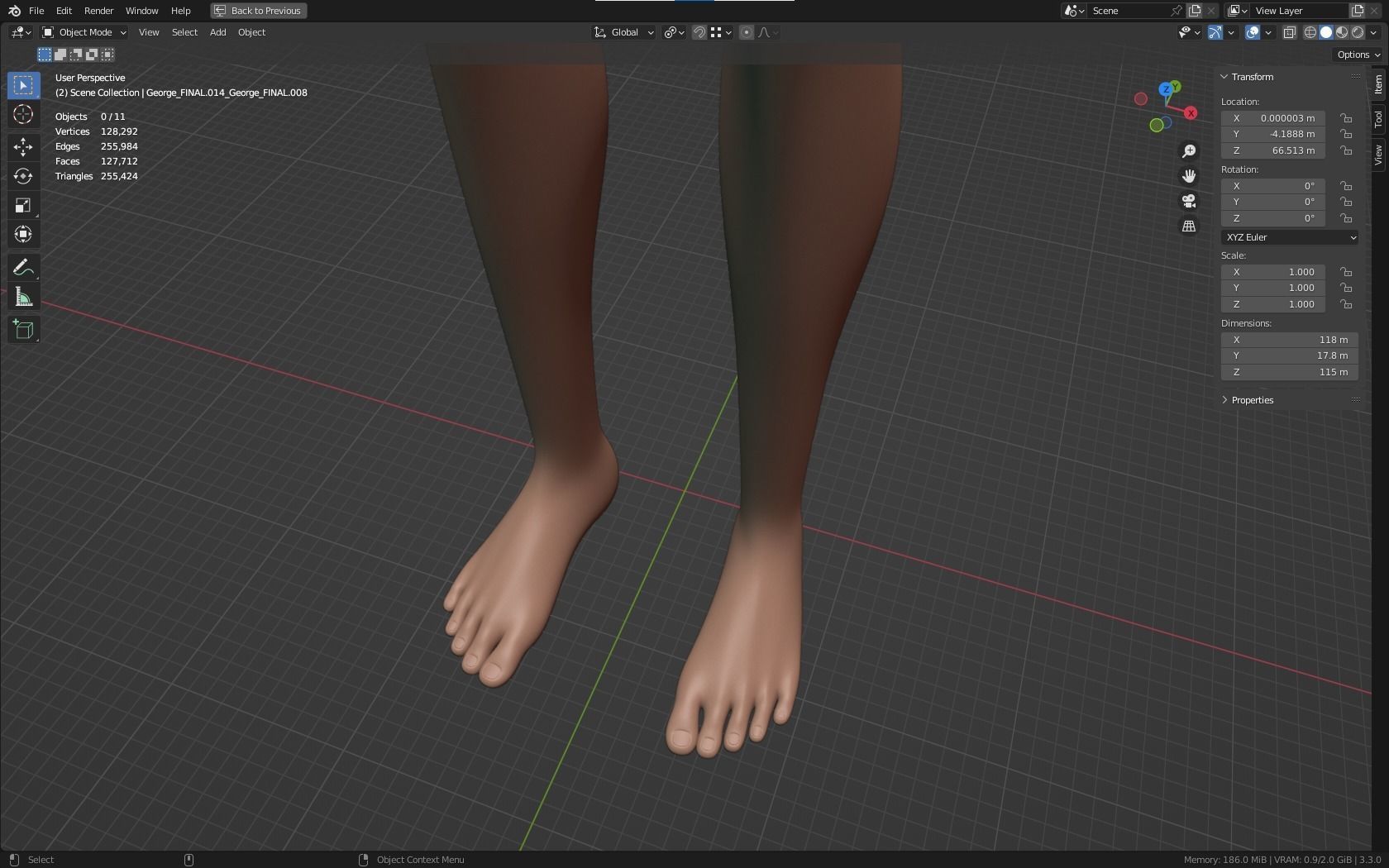
Task: Open viewport shading options dropdown arrow
Action: pyautogui.click(x=1372, y=32)
